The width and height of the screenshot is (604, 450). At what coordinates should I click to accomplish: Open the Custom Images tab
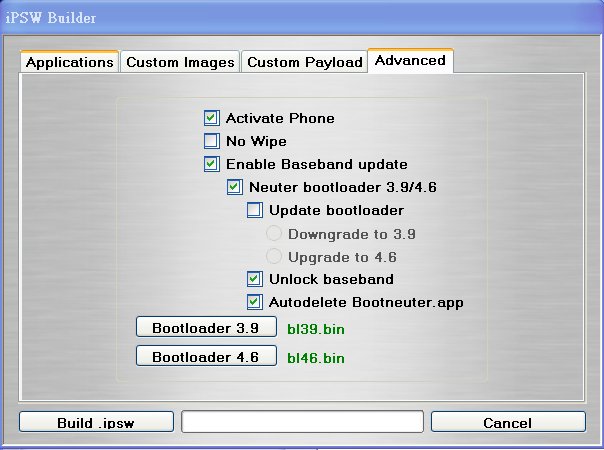click(x=180, y=62)
